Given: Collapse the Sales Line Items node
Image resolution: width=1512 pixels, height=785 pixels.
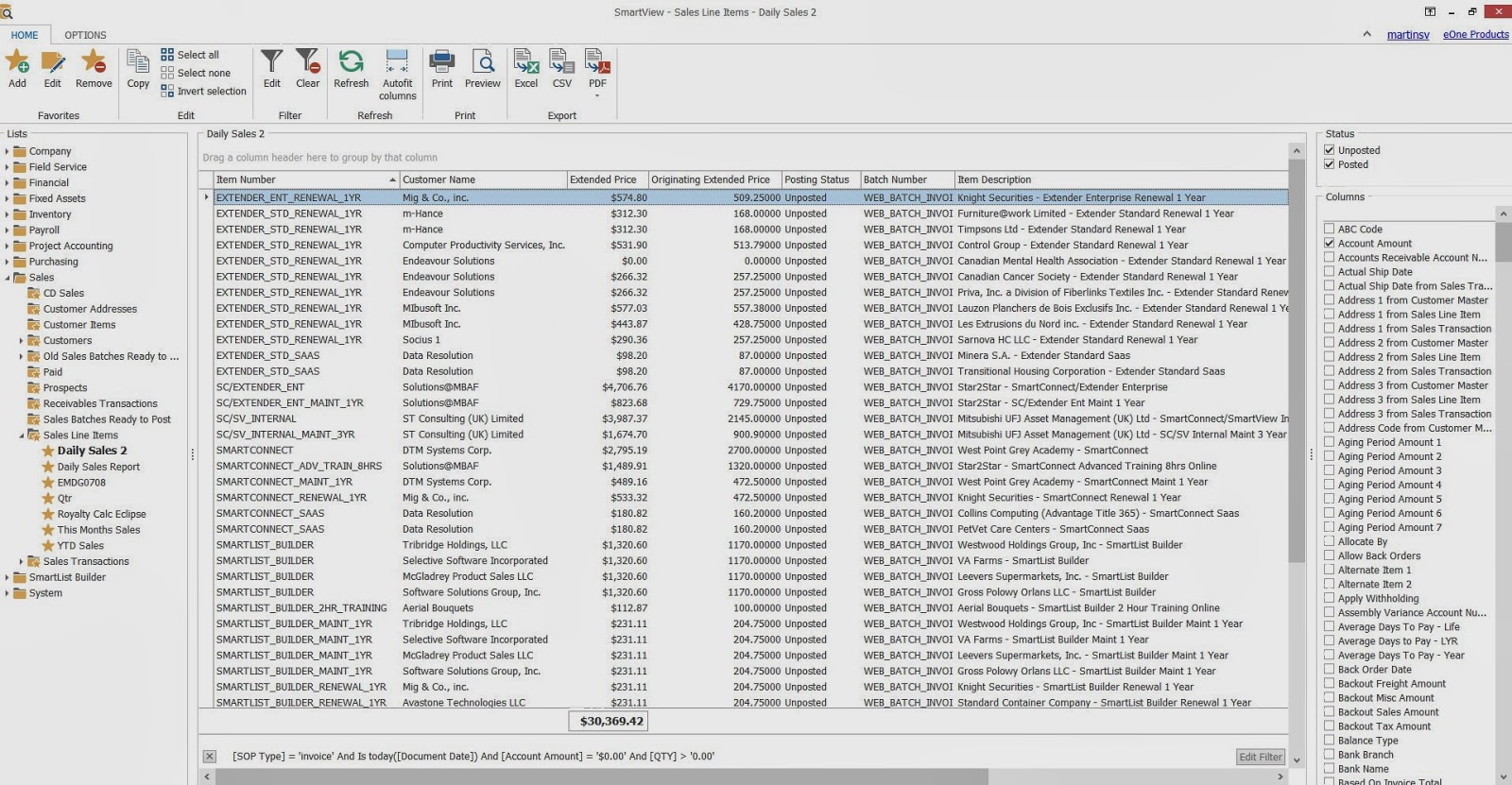Looking at the screenshot, I should pyautogui.click(x=21, y=435).
